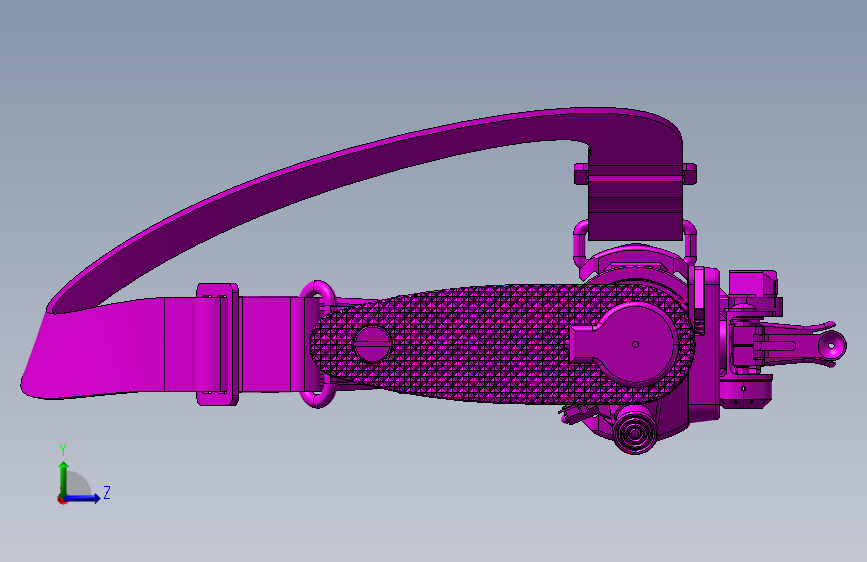This screenshot has height=562, width=867.
Task: Click the blue Z axis arrow of the triad
Action: click(83, 498)
